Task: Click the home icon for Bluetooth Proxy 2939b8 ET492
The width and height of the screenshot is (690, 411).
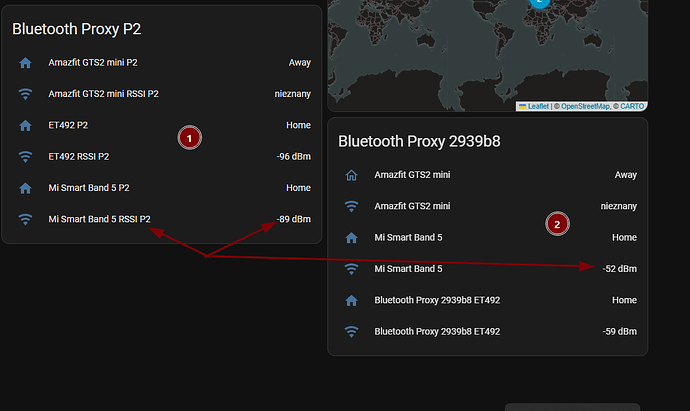Action: coord(351,300)
